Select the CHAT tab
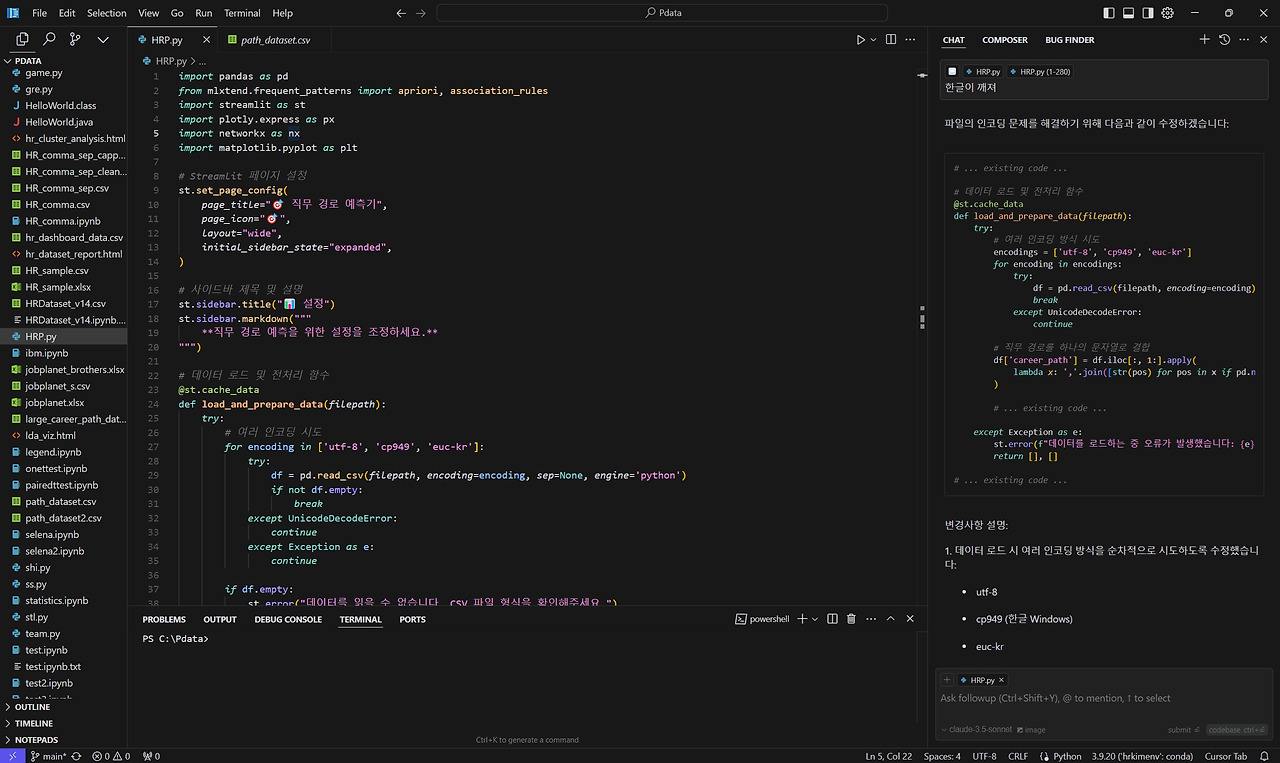1280x763 pixels. coord(954,40)
